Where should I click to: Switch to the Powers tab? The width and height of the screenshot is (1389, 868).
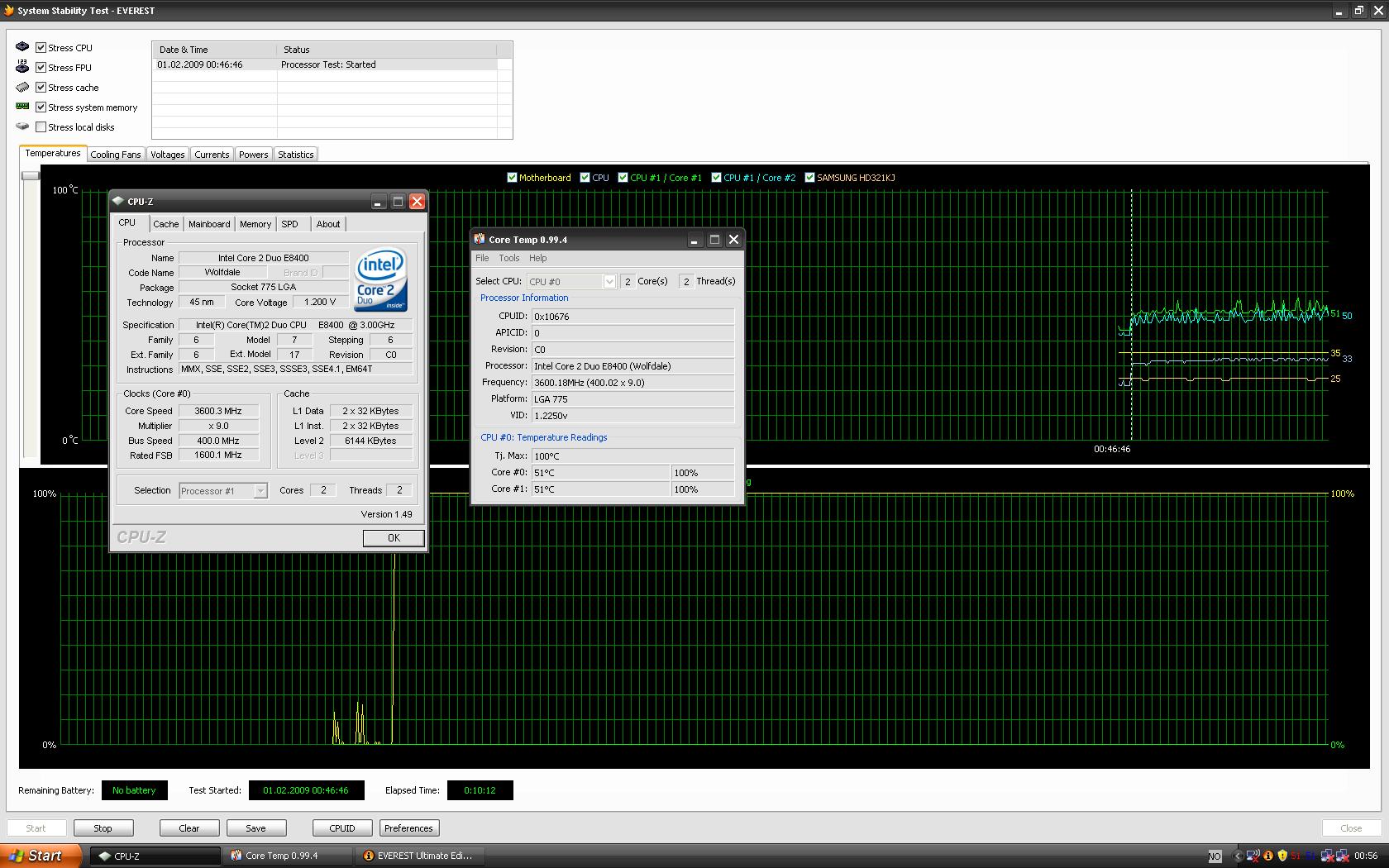point(254,155)
